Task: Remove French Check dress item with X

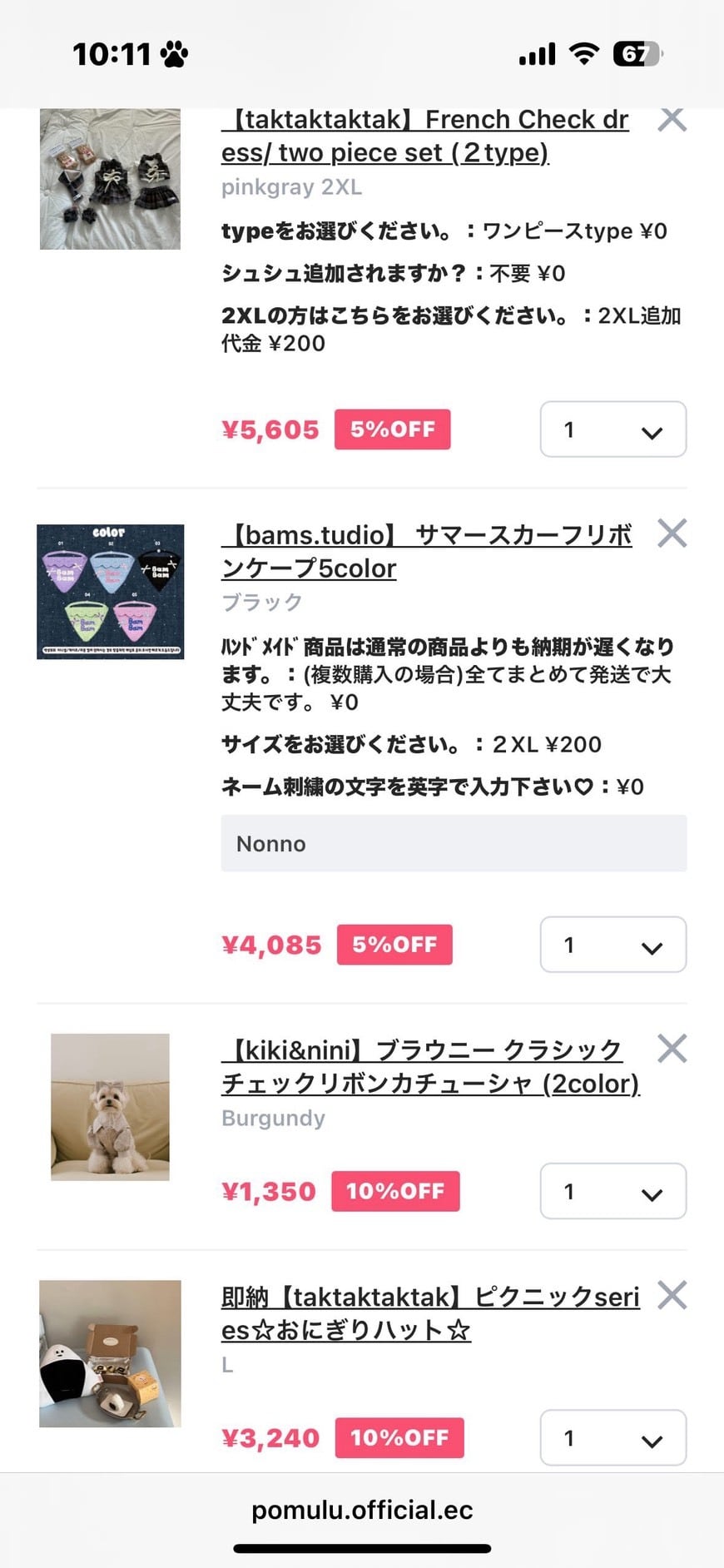Action: (x=672, y=120)
